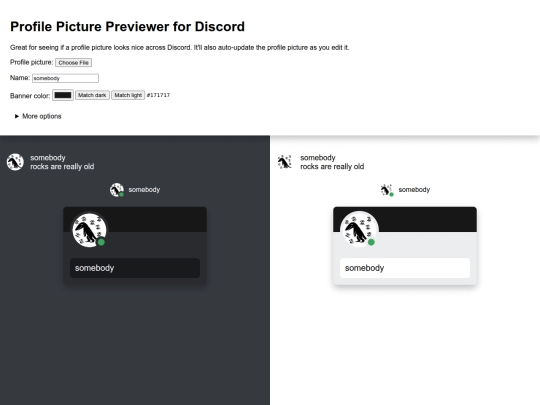Click 'rocks are really old' message in dark panel
This screenshot has width=540, height=405.
[62, 167]
